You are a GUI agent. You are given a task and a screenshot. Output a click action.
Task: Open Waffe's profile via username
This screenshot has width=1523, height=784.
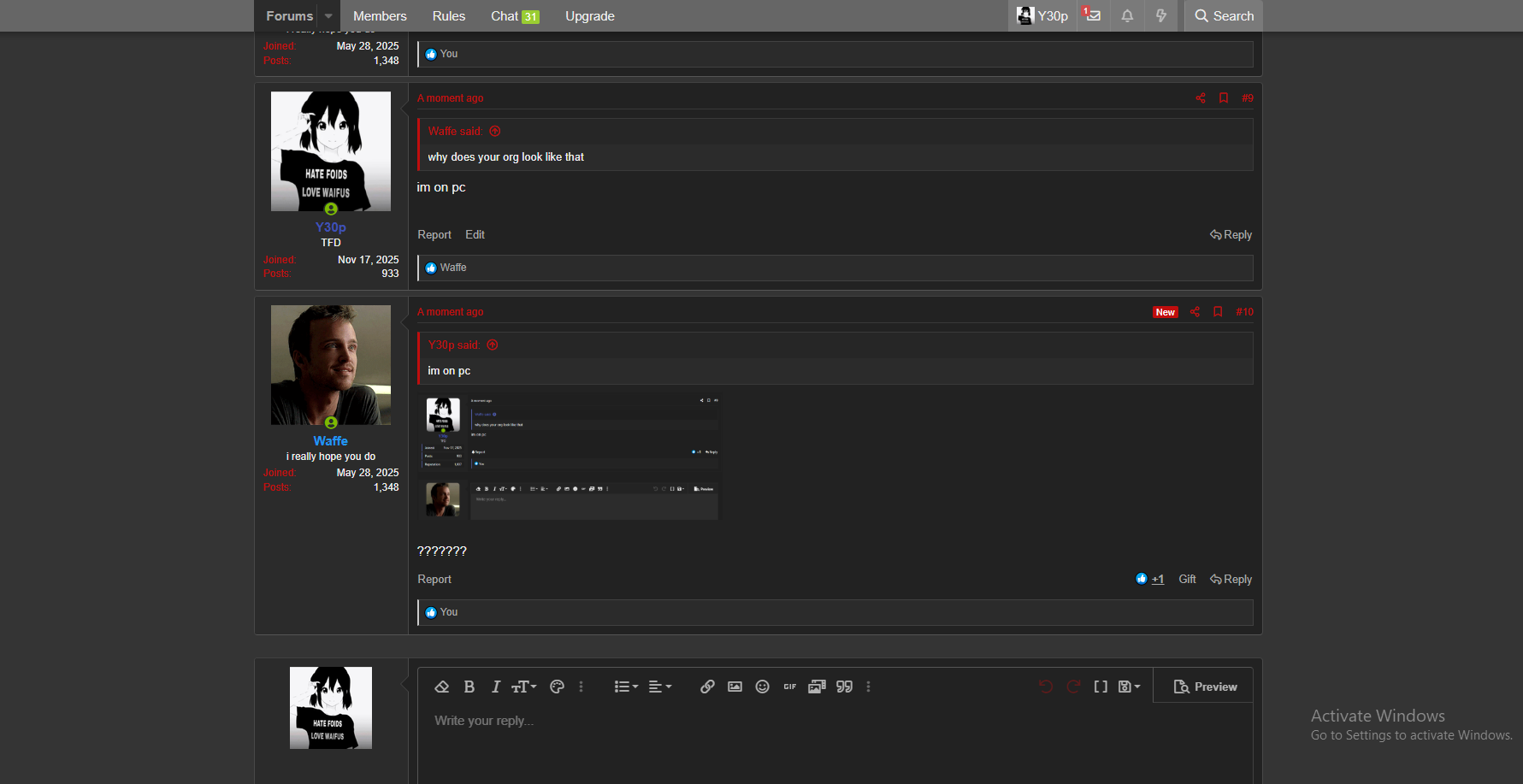pos(331,441)
